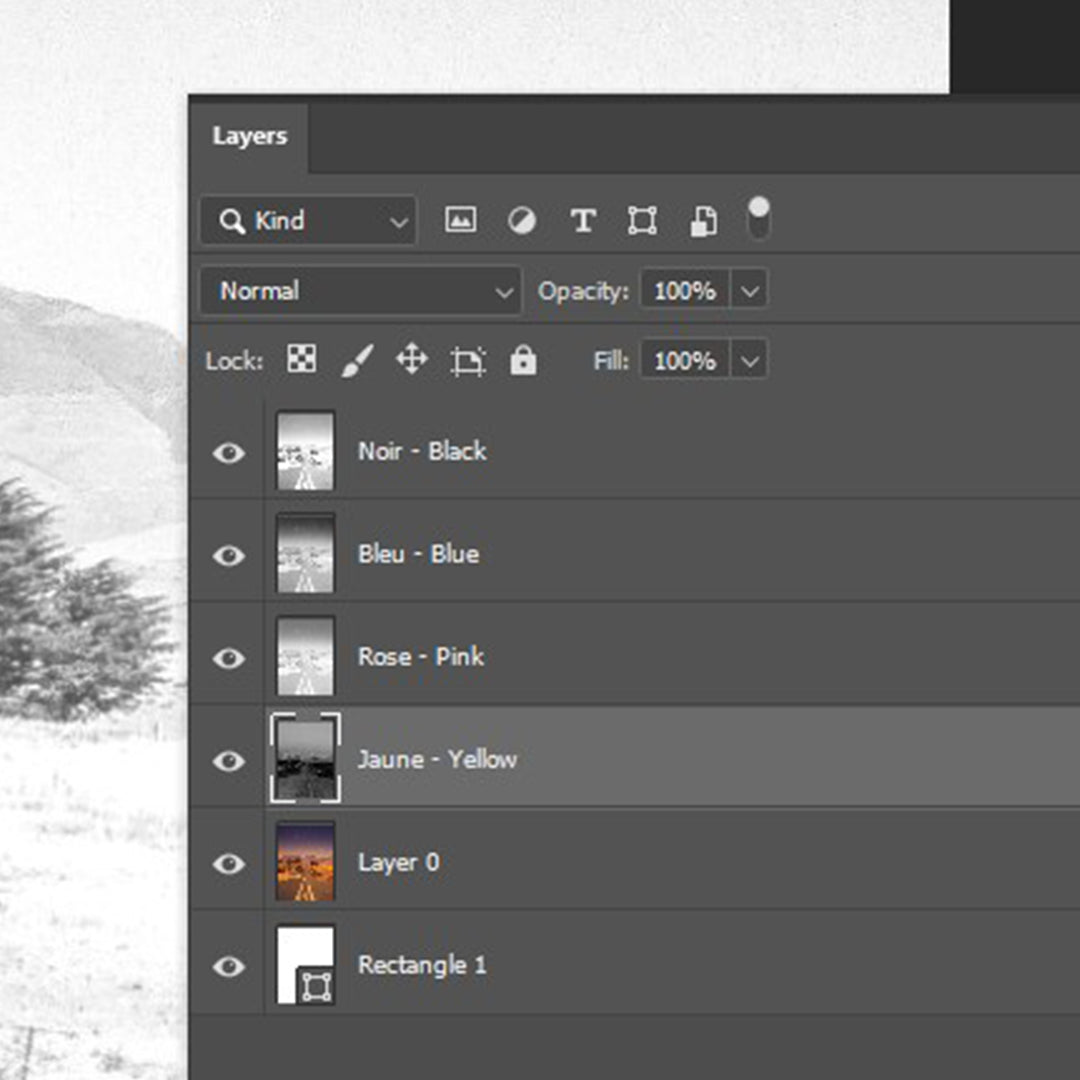
Task: Prevent artboard auto-nesting lock icon
Action: pyautogui.click(x=467, y=360)
